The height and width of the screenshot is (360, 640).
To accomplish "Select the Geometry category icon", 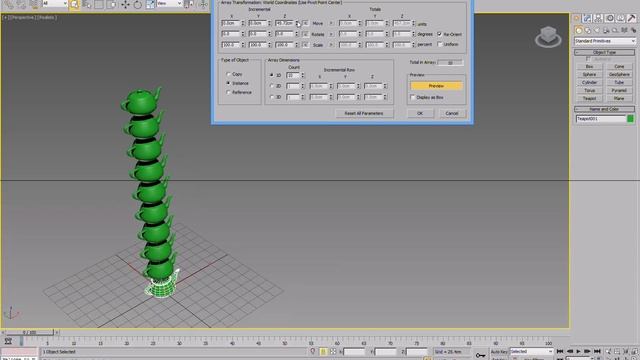I will [578, 30].
